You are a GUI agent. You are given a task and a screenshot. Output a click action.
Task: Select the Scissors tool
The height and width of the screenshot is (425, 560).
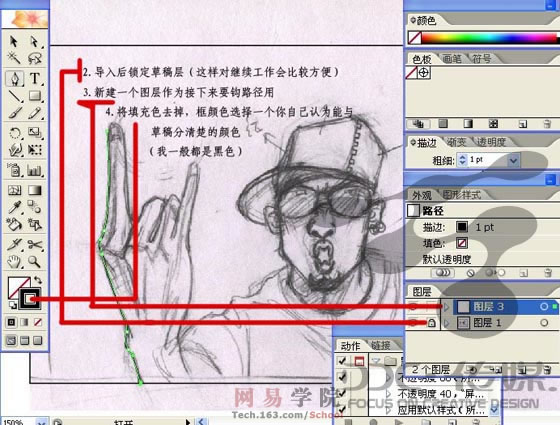point(35,244)
